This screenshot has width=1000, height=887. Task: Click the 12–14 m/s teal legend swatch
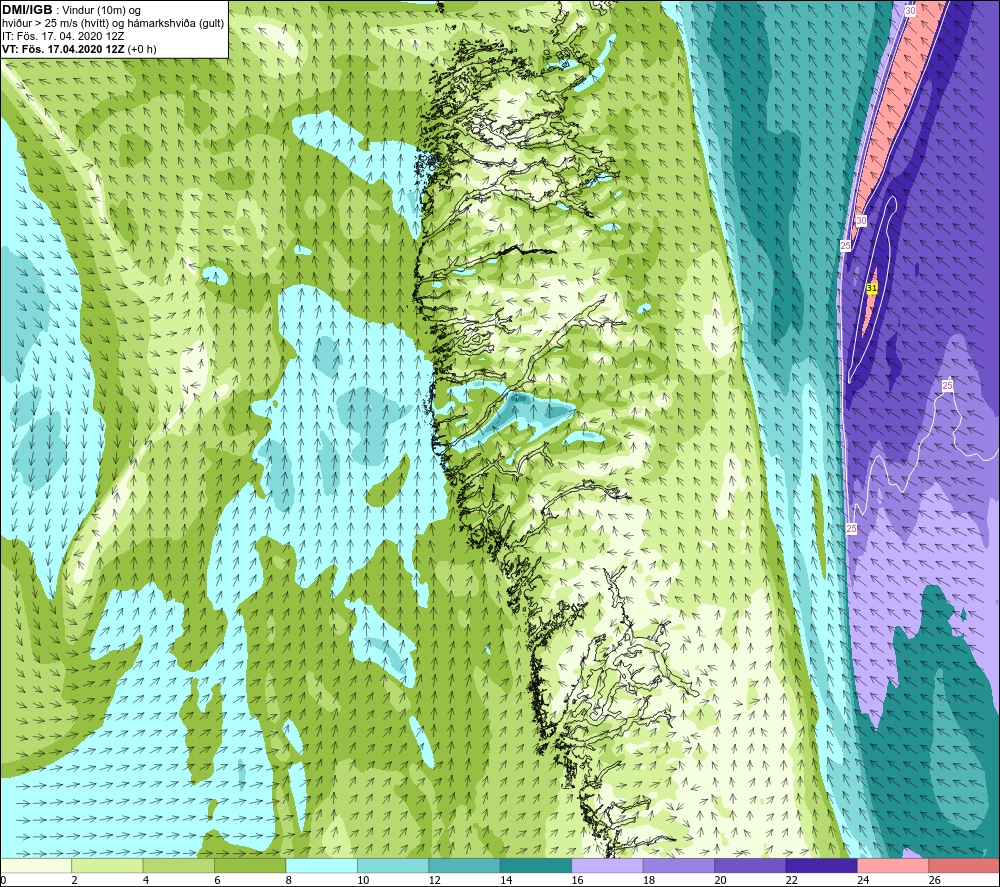coord(464,865)
